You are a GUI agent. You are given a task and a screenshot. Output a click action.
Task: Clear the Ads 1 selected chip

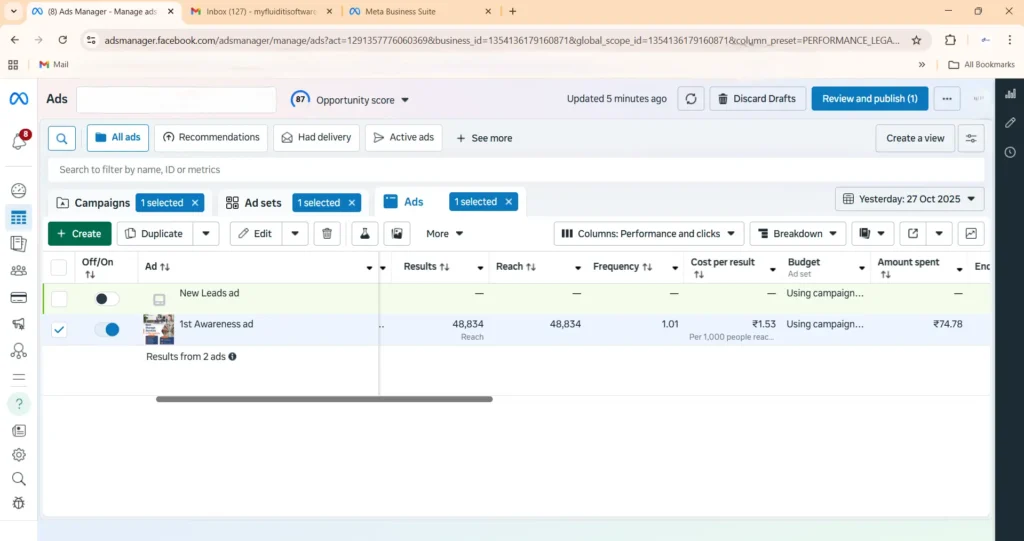tap(508, 202)
